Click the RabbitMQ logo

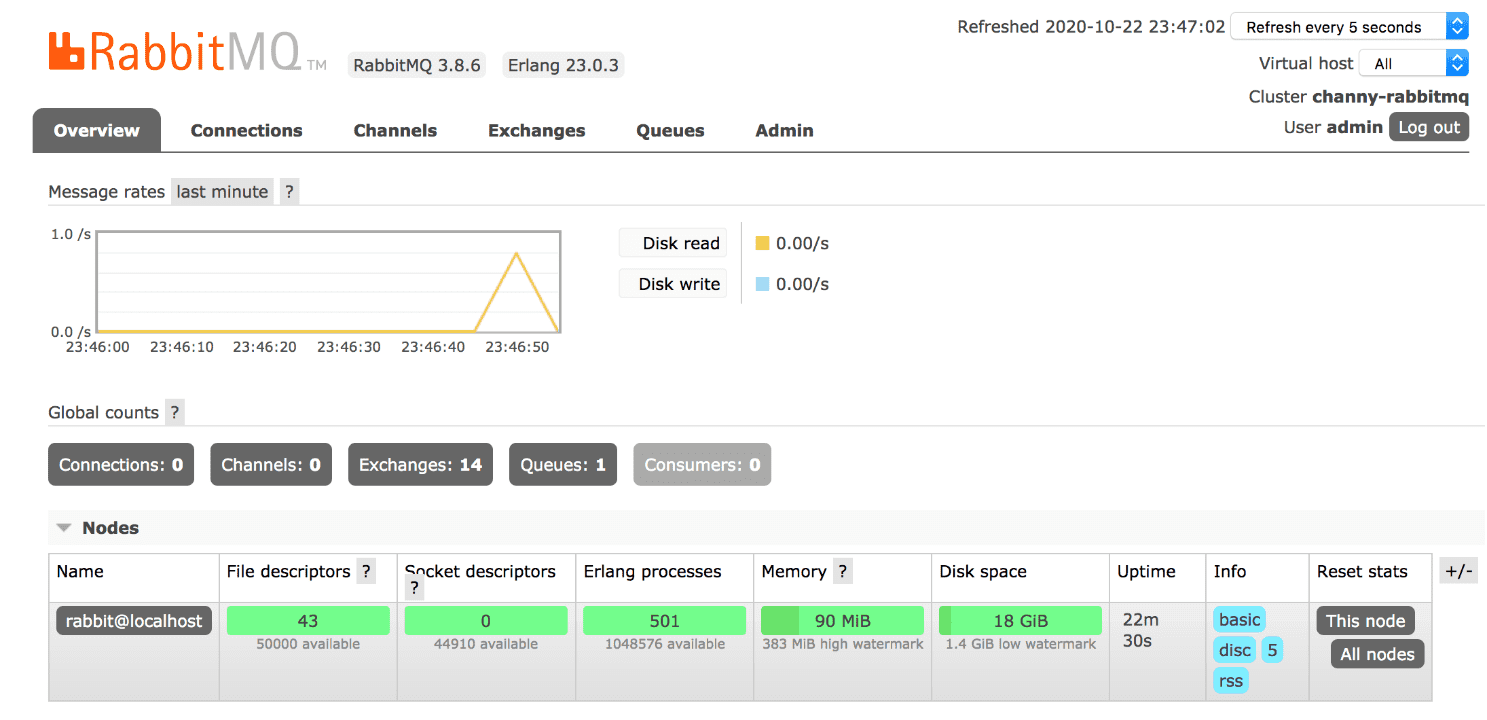coord(187,52)
